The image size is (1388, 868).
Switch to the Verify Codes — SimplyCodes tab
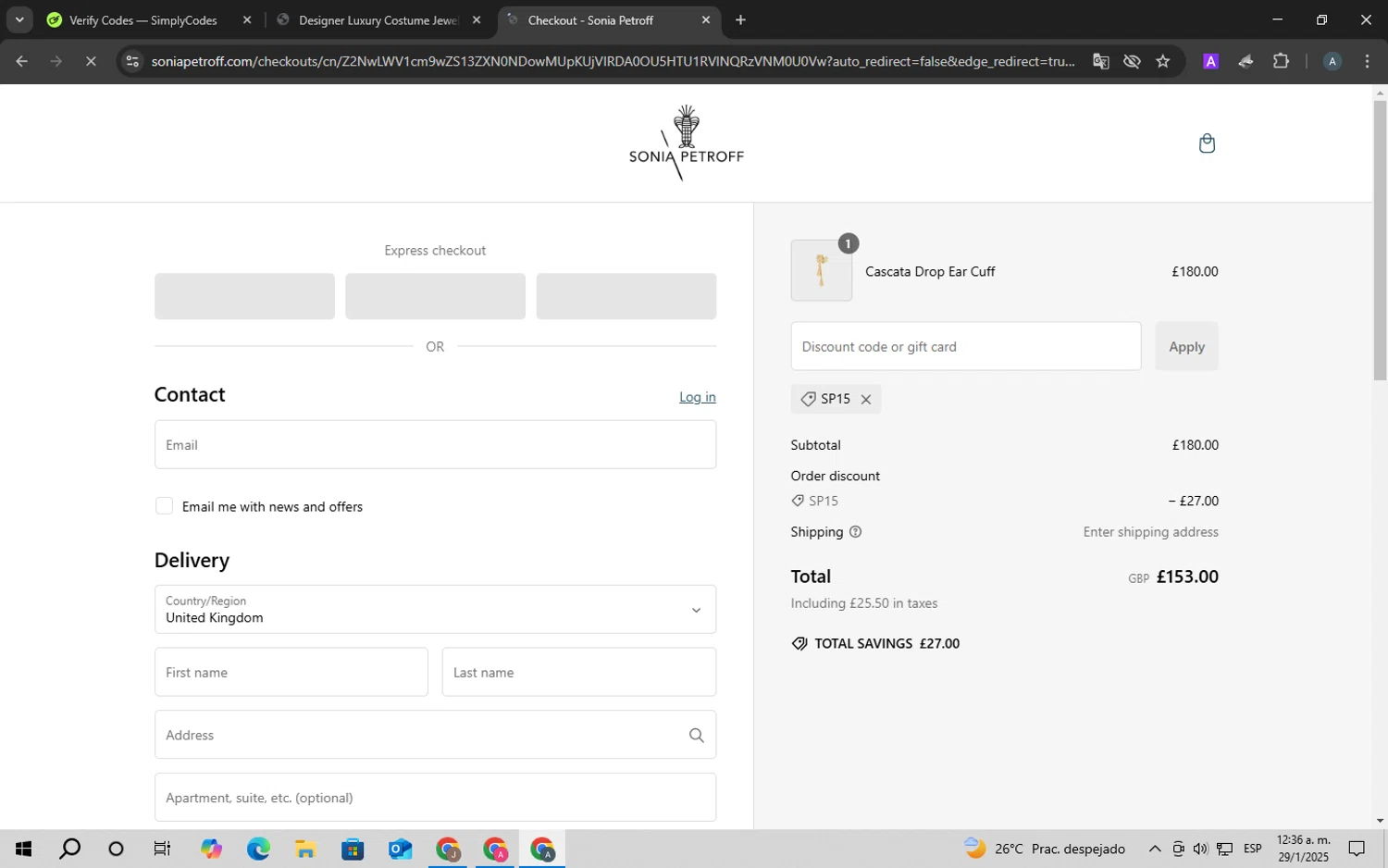tap(143, 19)
